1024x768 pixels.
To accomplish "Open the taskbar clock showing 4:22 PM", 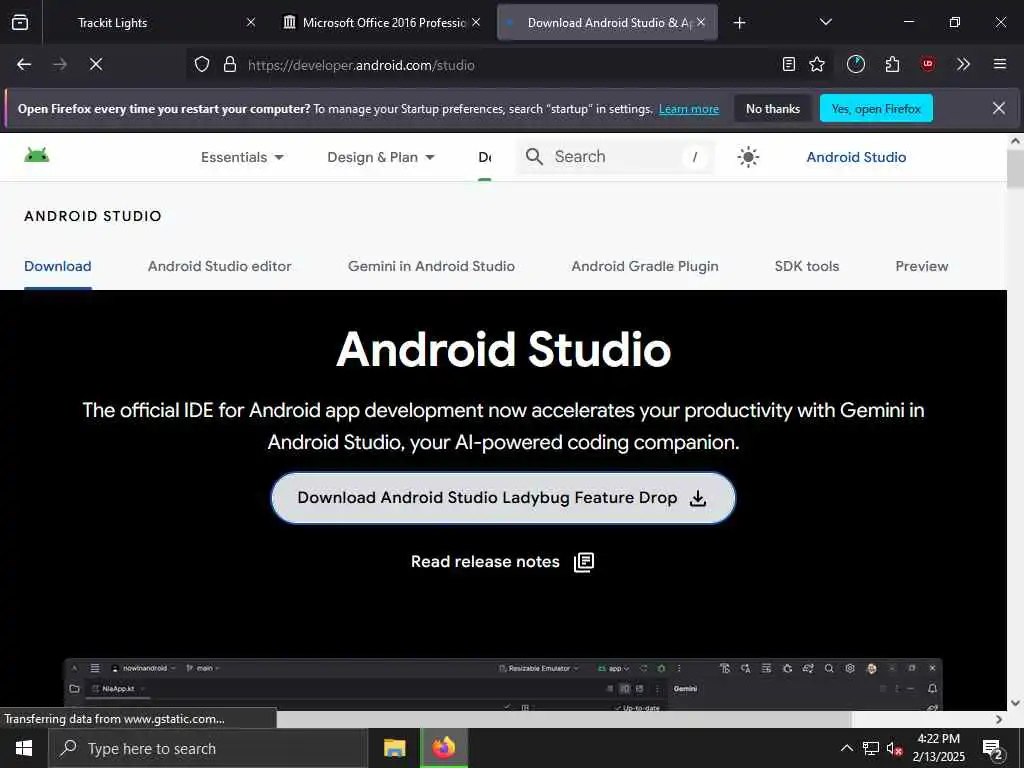I will 938,748.
